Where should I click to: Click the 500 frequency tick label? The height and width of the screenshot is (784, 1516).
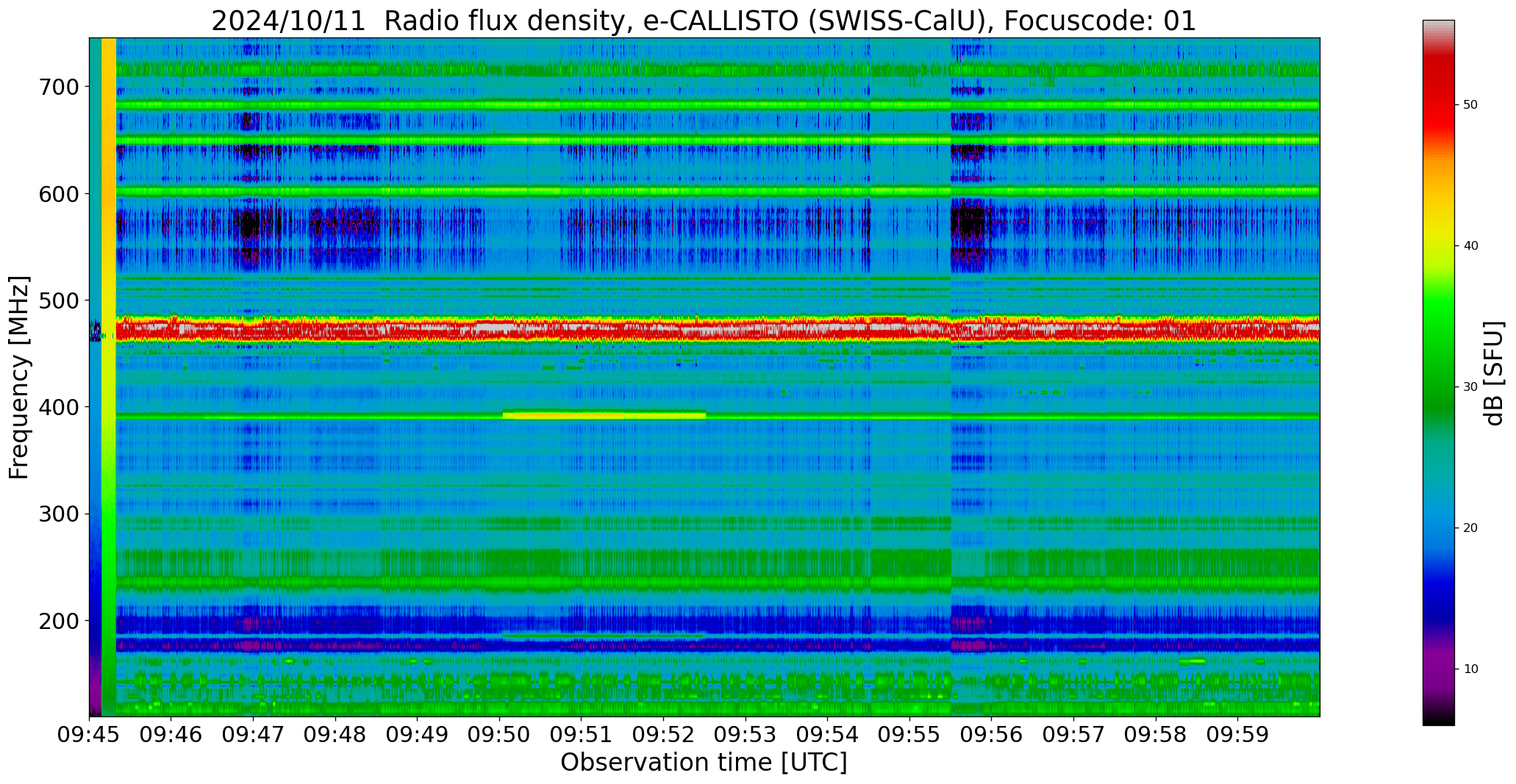tap(58, 301)
